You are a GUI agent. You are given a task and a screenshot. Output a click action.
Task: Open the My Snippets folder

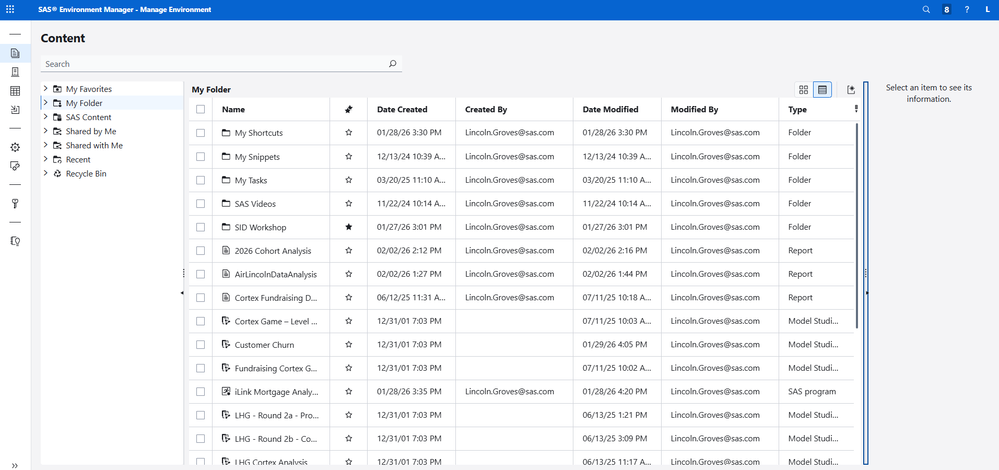point(257,157)
